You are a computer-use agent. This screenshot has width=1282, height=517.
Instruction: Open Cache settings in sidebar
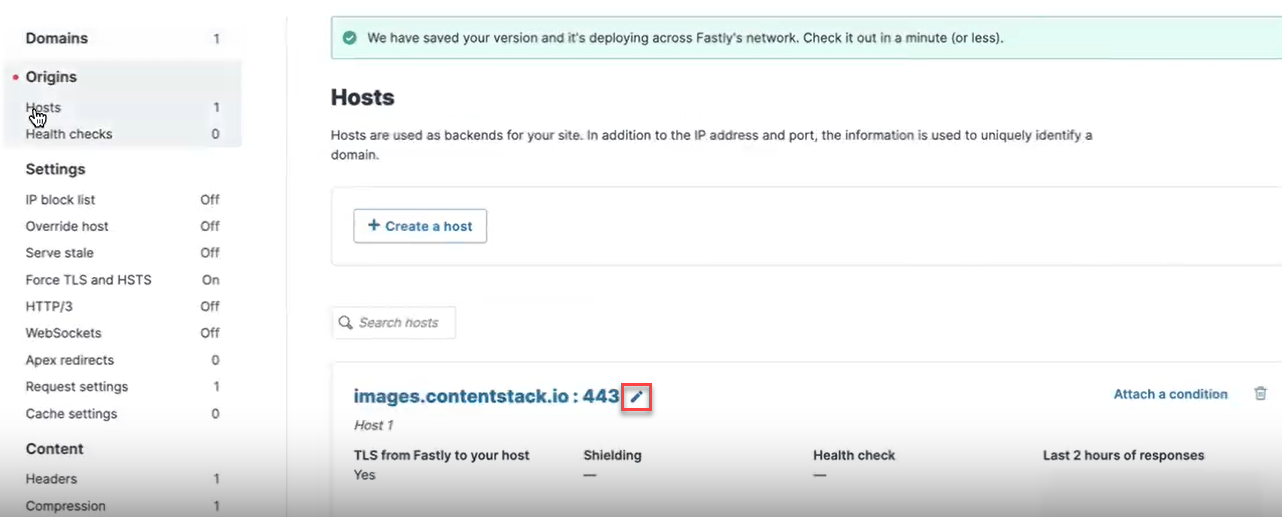tap(71, 414)
